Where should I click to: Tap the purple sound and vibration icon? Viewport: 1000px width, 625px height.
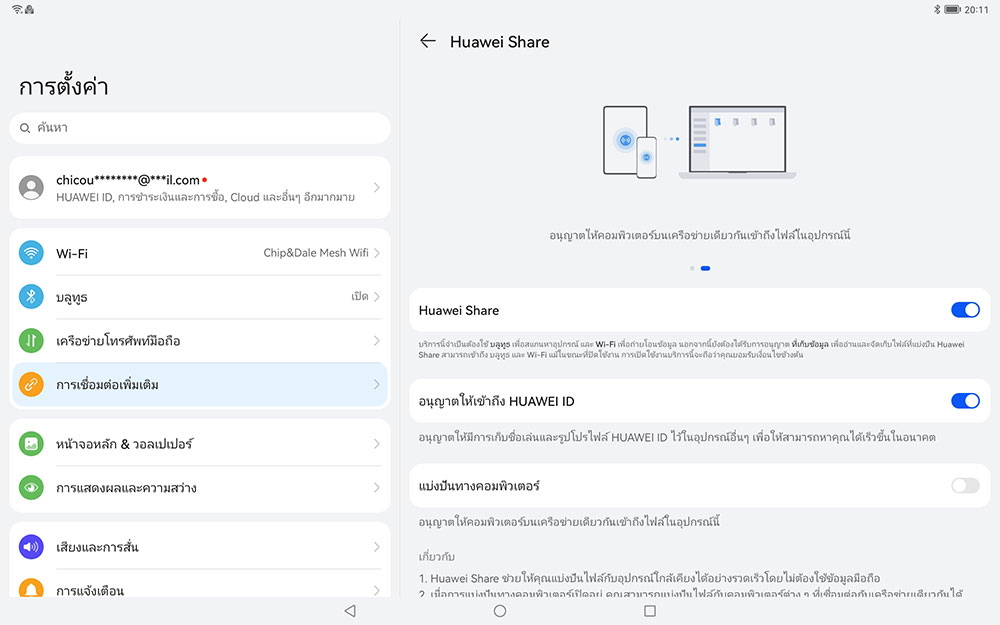[x=31, y=547]
